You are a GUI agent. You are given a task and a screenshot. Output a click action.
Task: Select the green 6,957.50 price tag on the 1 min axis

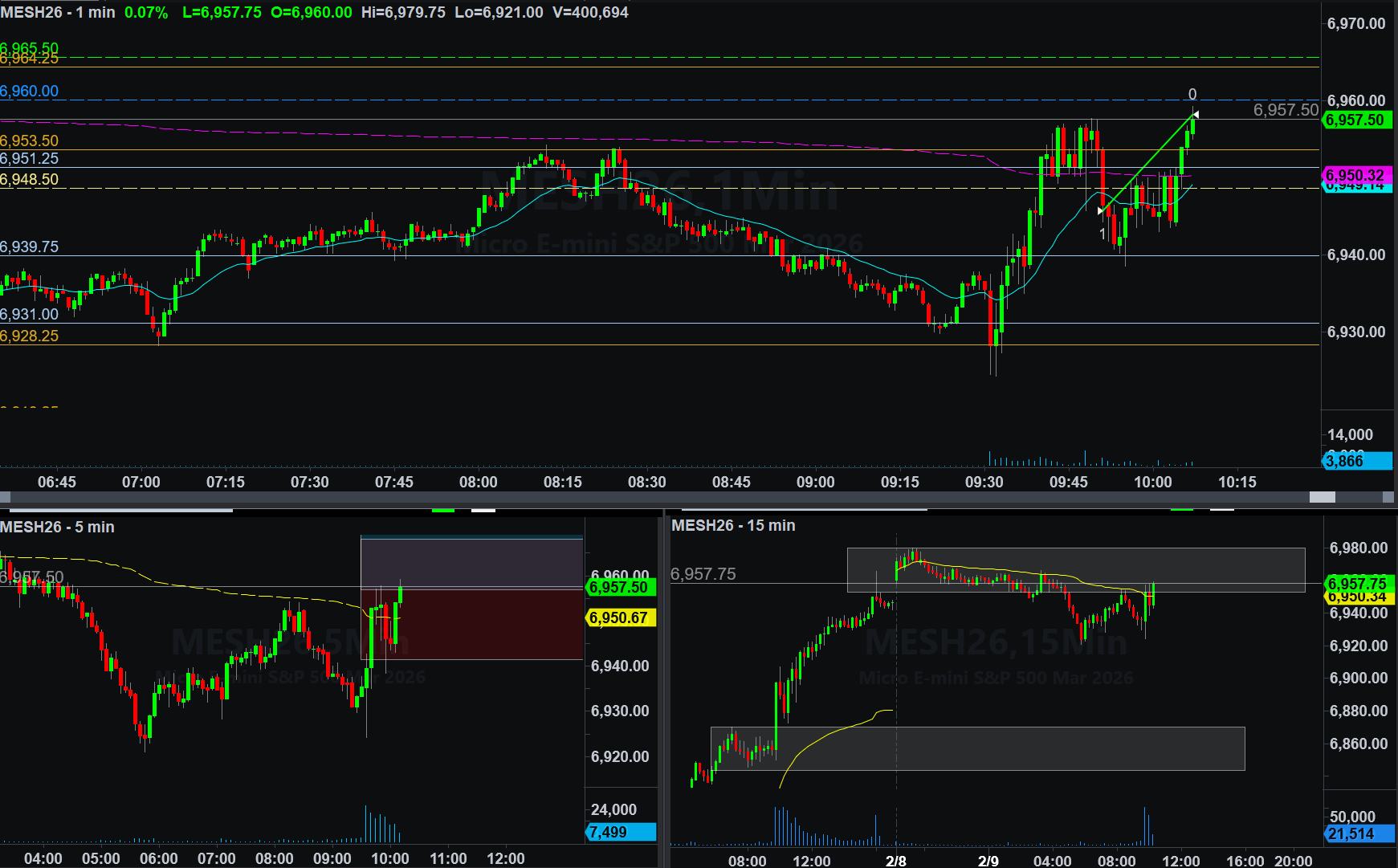point(1355,120)
